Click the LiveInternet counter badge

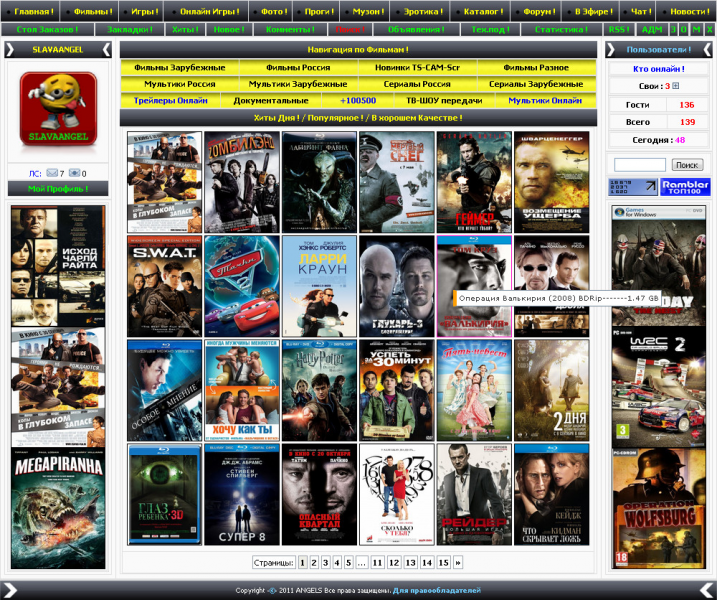(x=633, y=187)
